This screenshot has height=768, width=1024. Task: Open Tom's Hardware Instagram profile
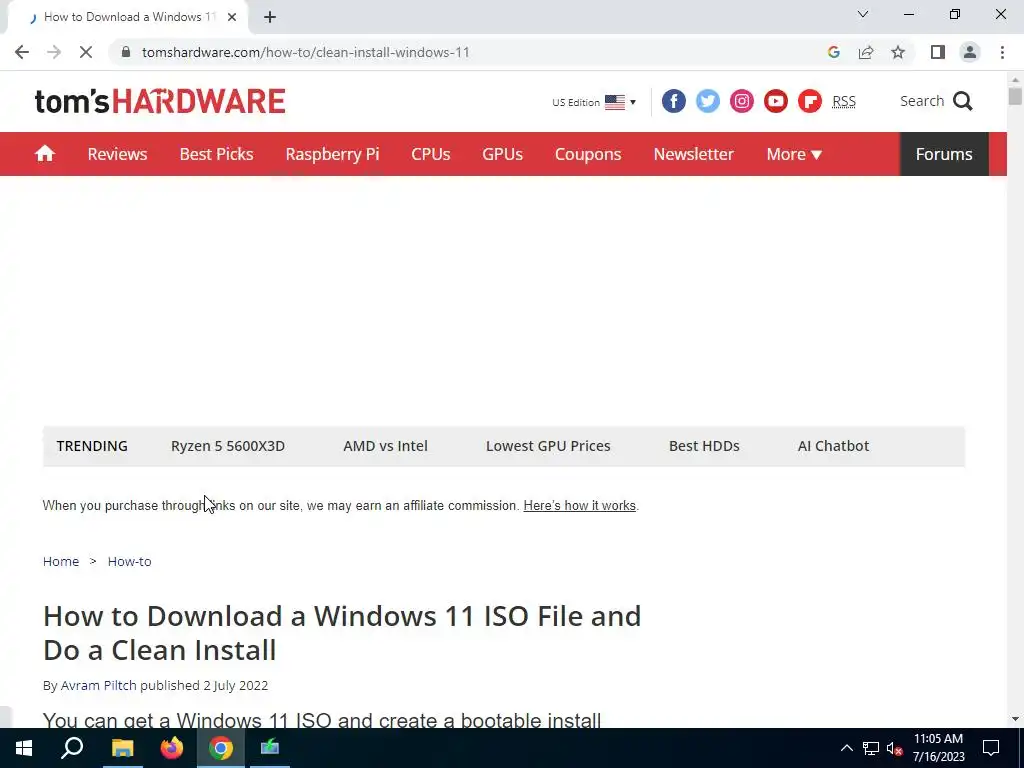[742, 101]
